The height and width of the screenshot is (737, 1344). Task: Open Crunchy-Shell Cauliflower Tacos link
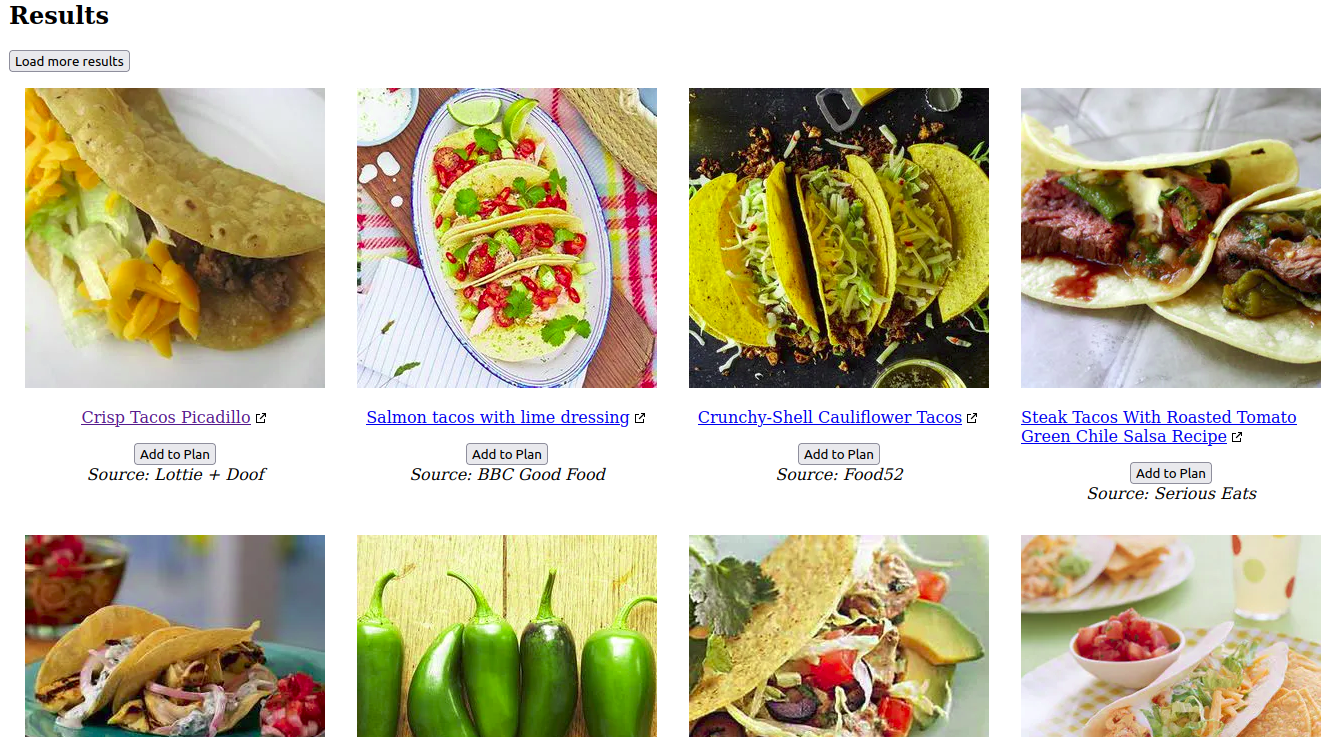coord(830,417)
